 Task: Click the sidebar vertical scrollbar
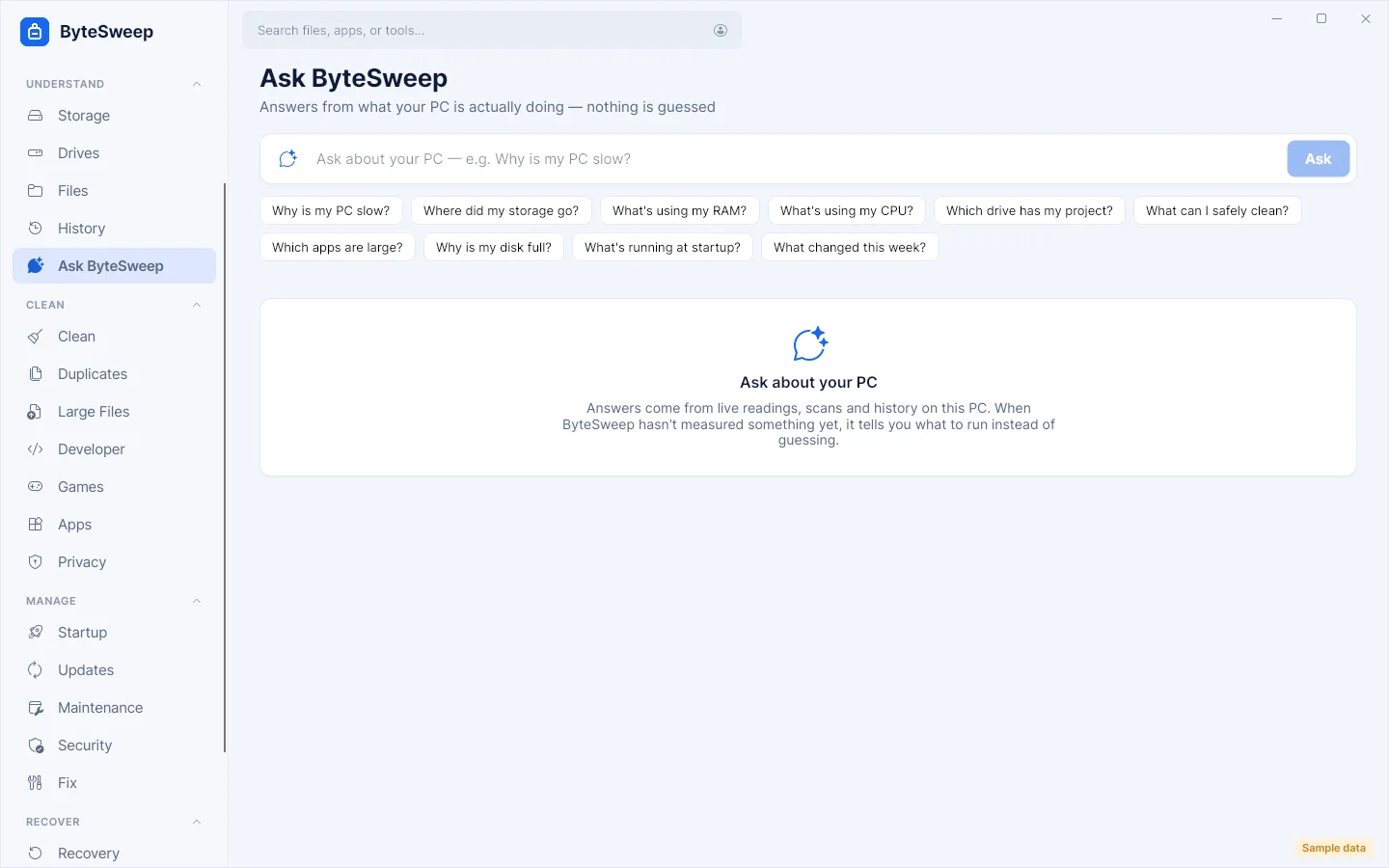pyautogui.click(x=225, y=468)
